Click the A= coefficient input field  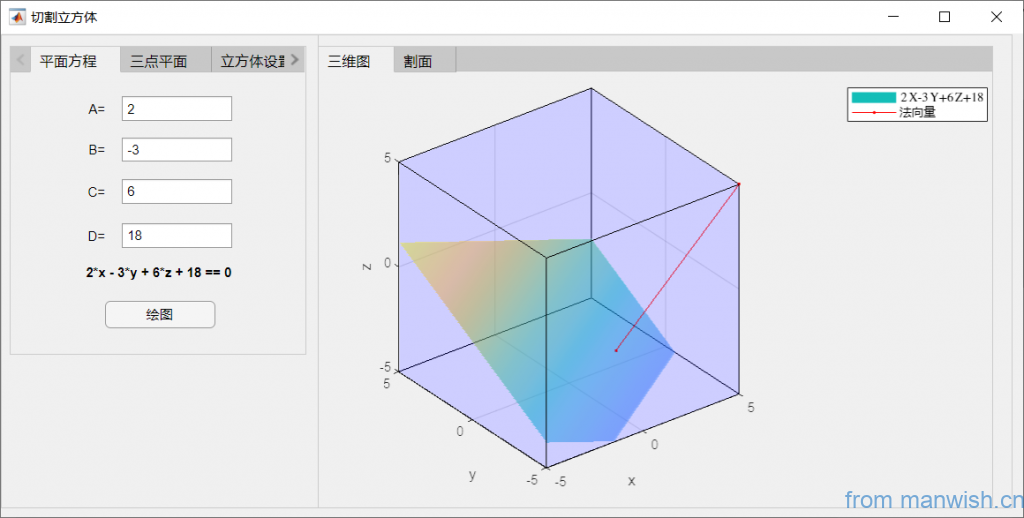click(177, 109)
